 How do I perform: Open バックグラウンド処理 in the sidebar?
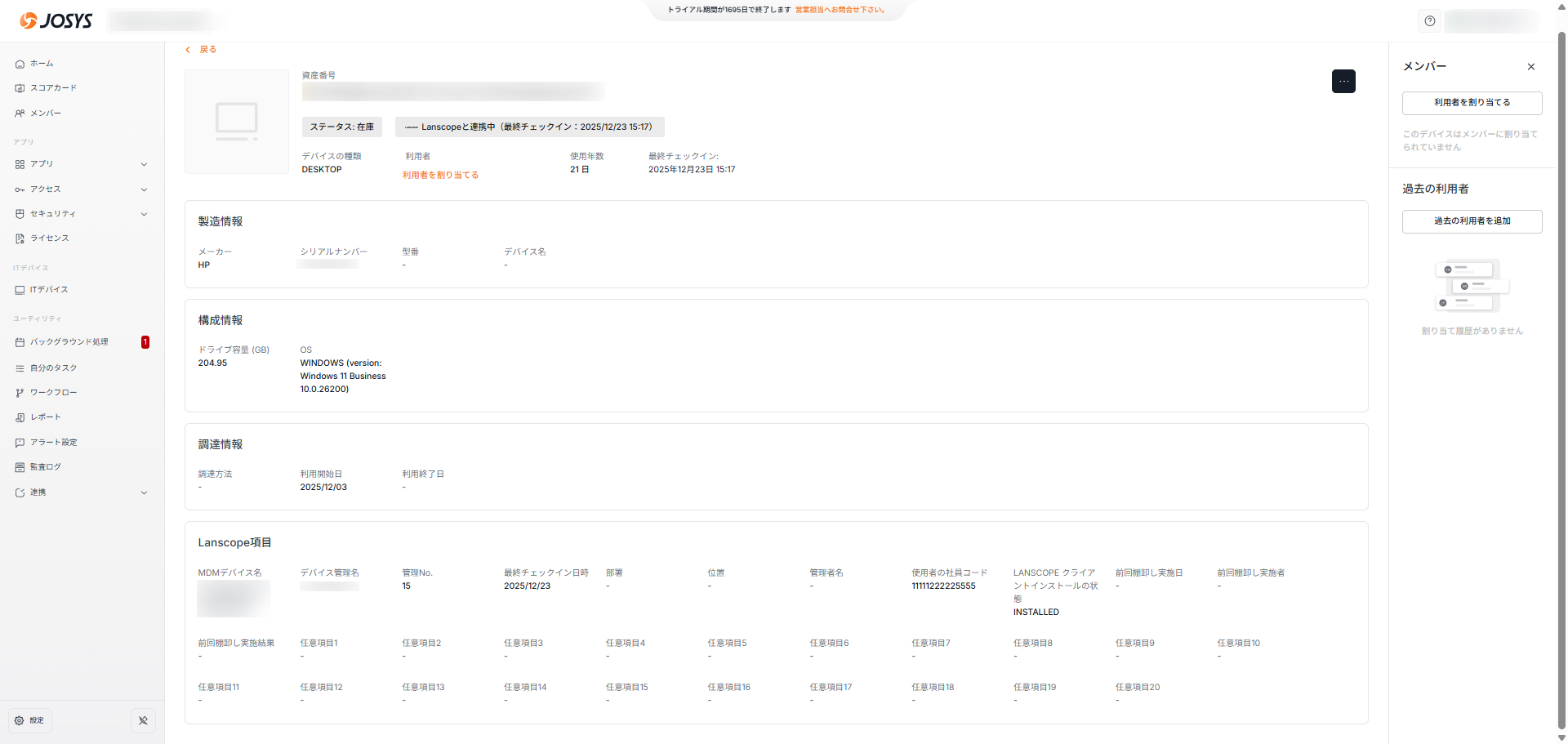[69, 342]
